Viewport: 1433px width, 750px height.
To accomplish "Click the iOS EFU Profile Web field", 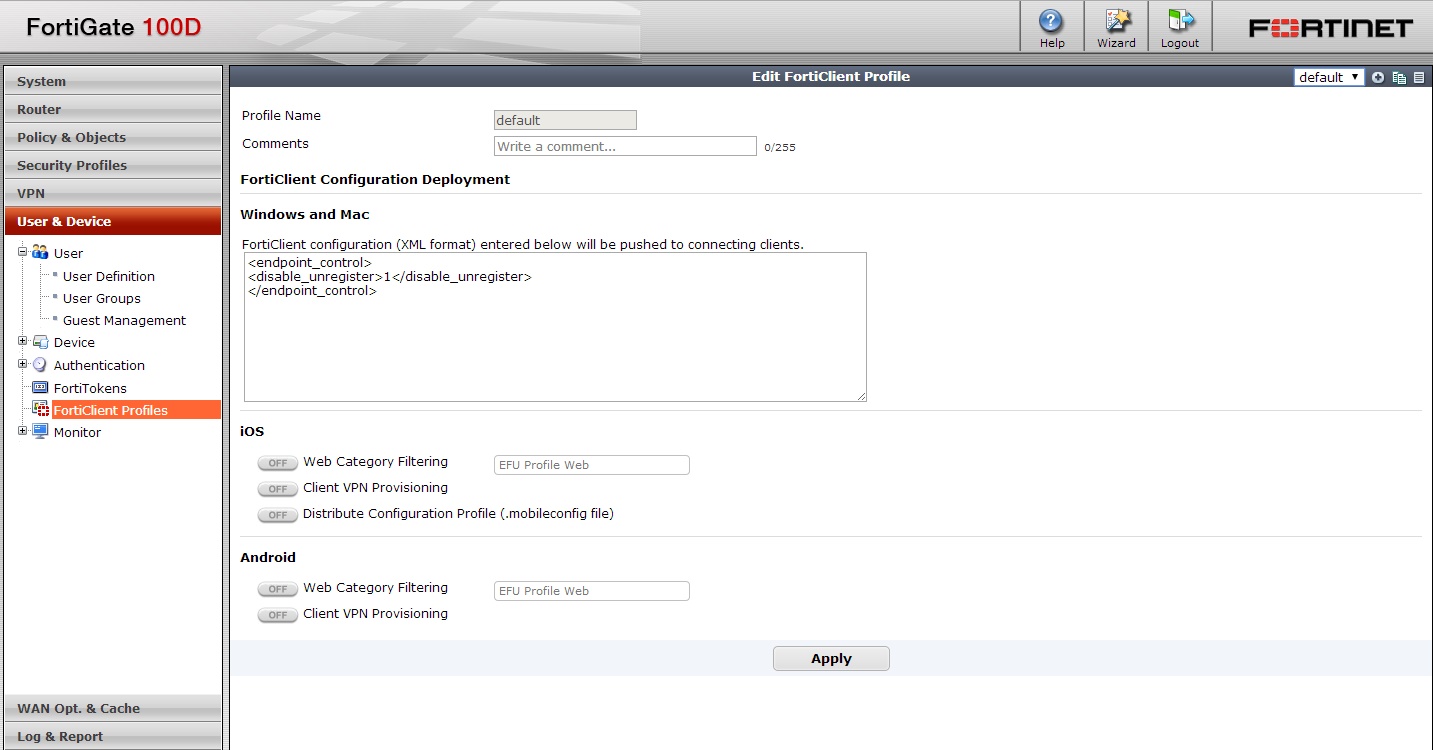I will [x=592, y=465].
